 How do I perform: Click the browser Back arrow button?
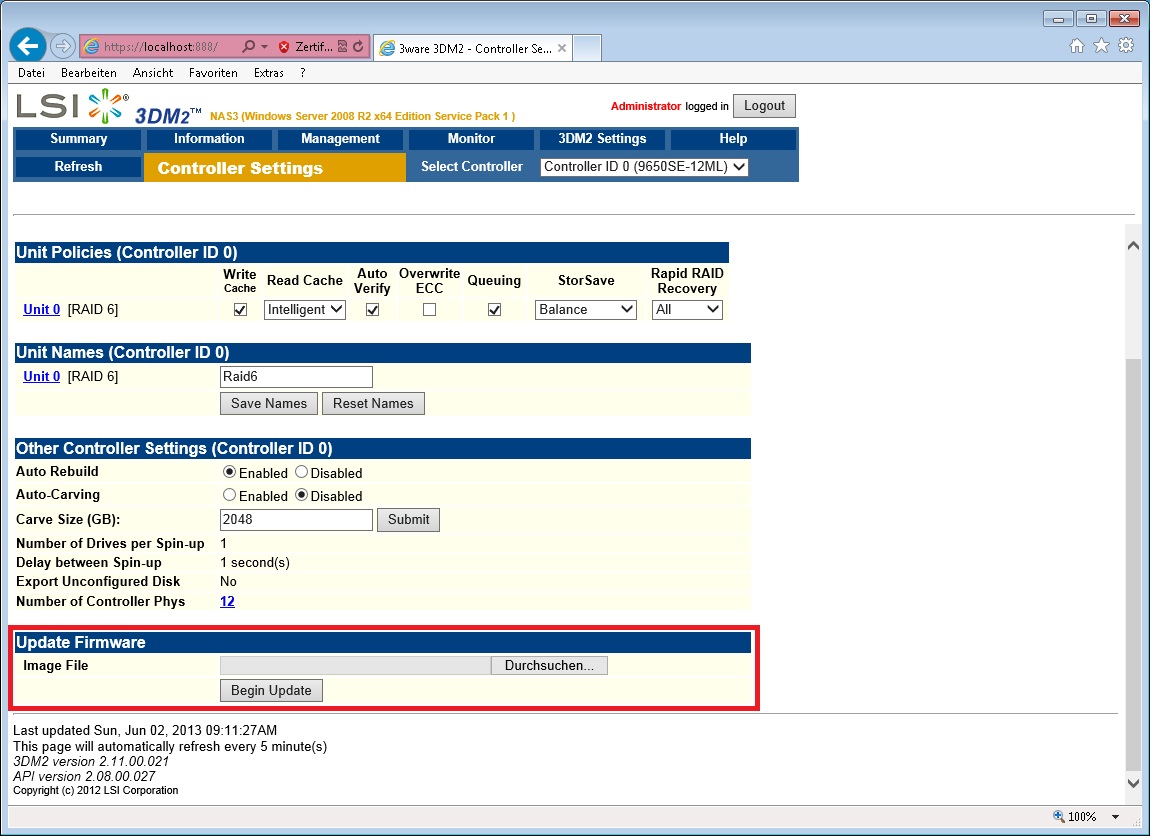pyautogui.click(x=28, y=46)
